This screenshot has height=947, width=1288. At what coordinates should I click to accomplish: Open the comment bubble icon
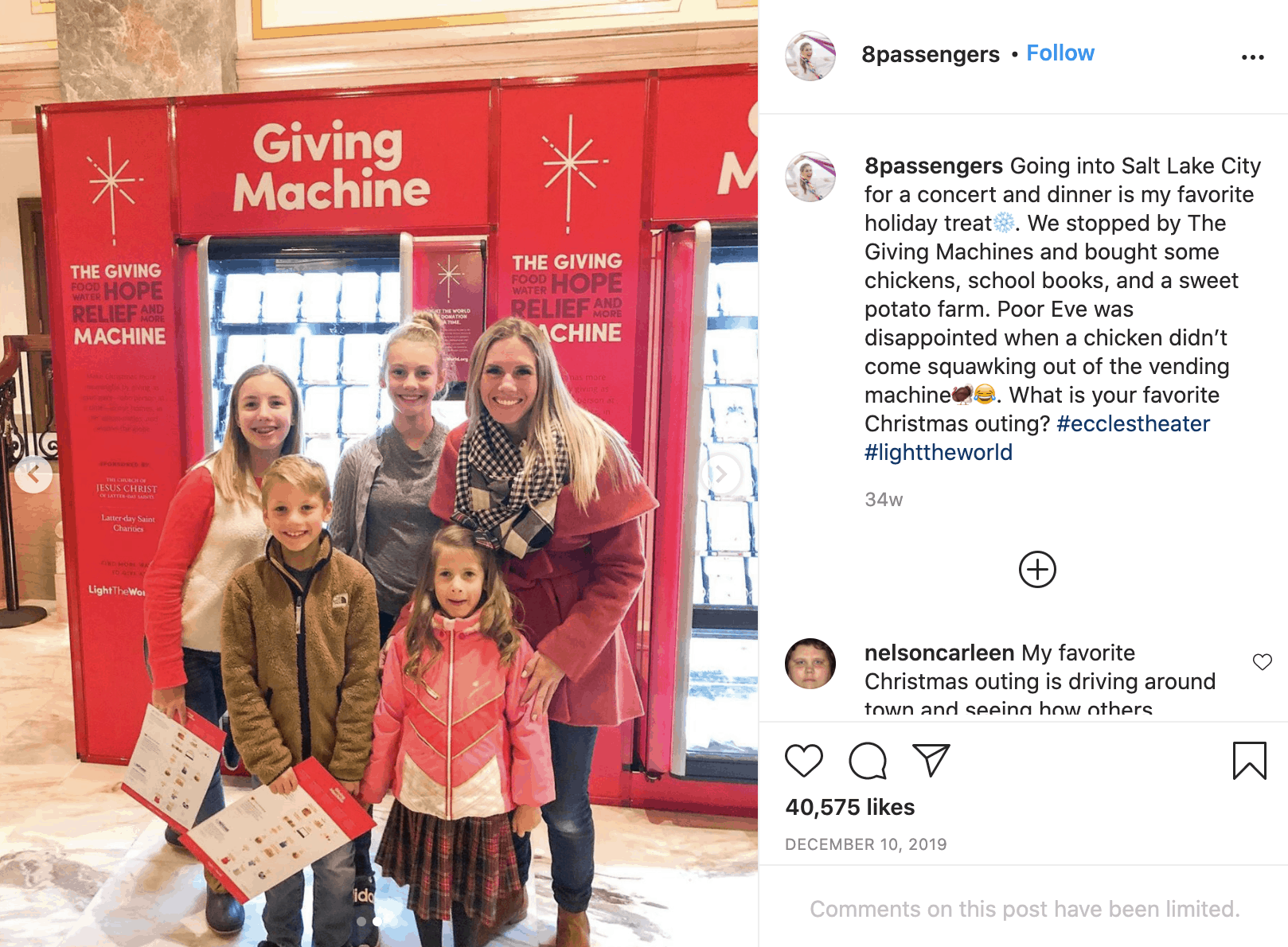[868, 761]
